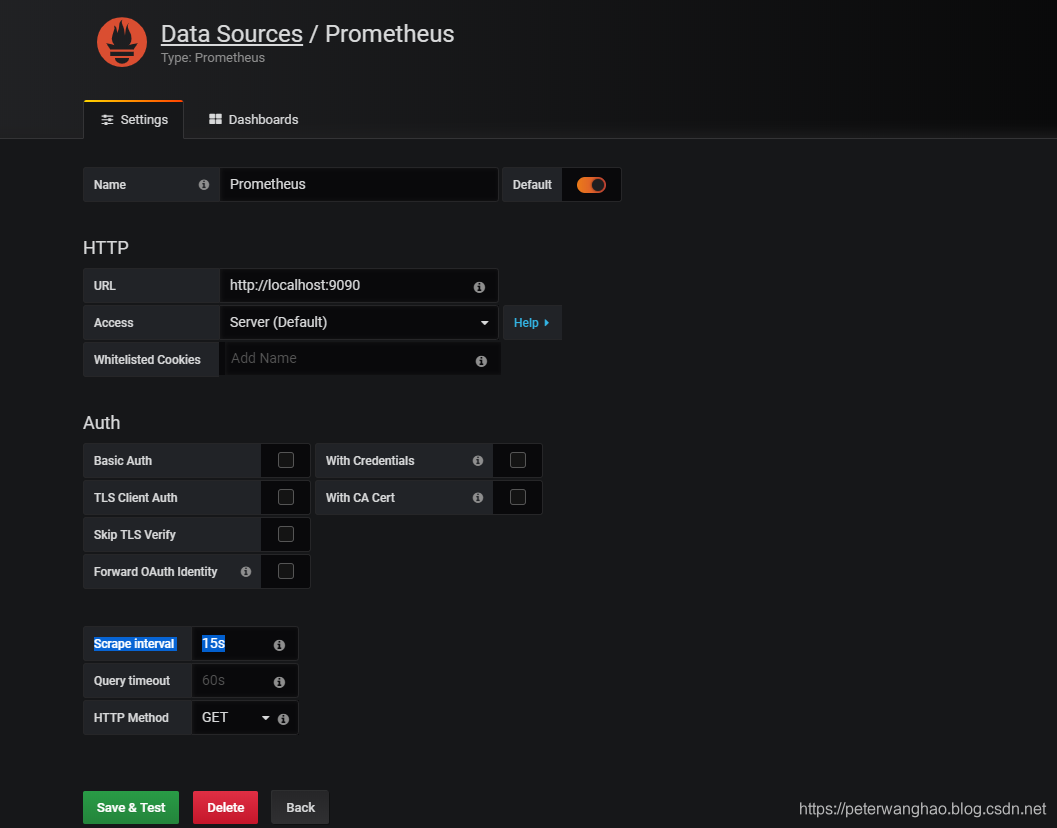
Task: Click the With Credentials info icon
Action: pyautogui.click(x=478, y=461)
